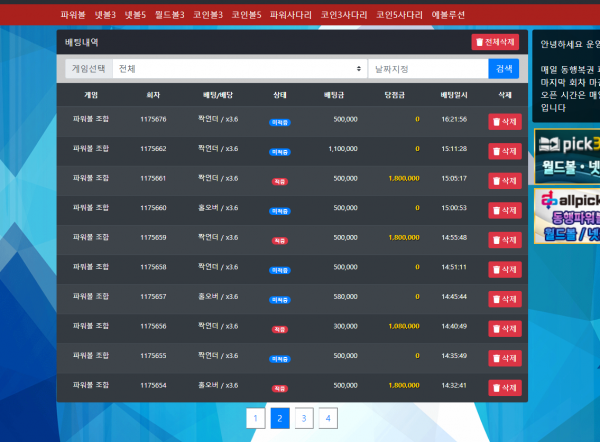Screen dimensions: 600x442
Task: Open the 게임선택 game dropdown showing 전체
Action: point(239,69)
